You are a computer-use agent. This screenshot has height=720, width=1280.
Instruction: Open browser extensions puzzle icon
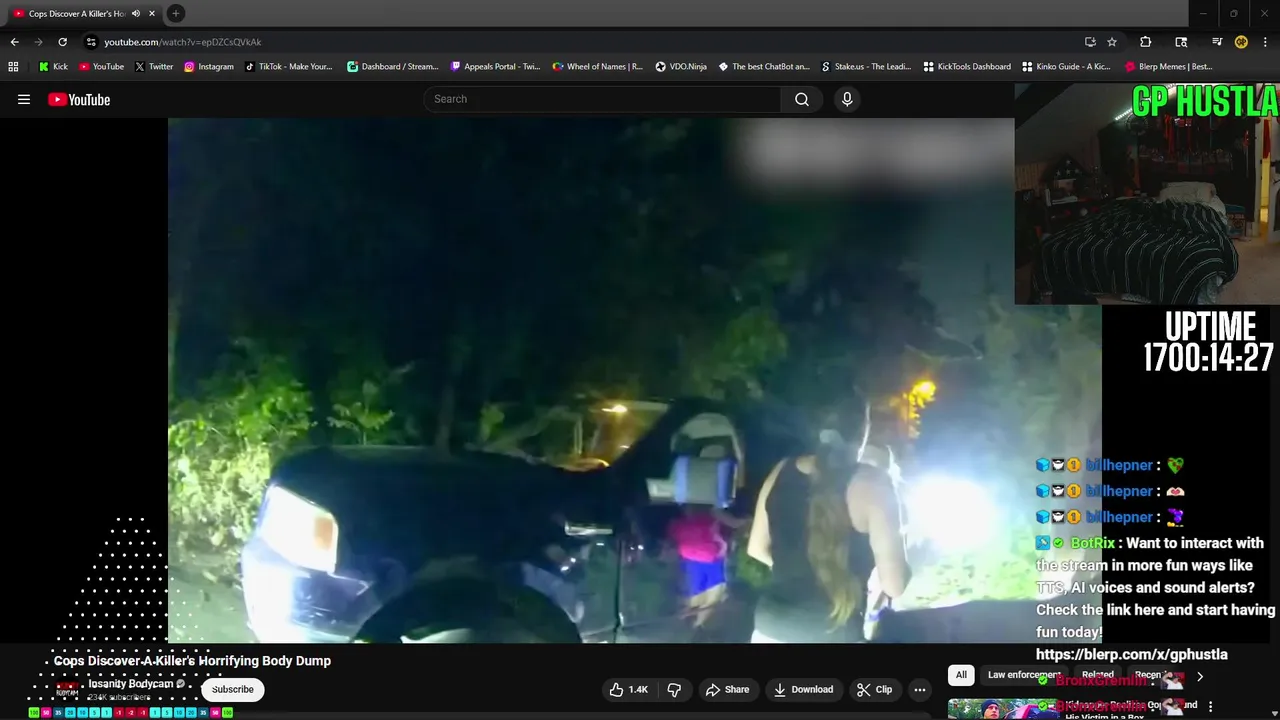pyautogui.click(x=1146, y=42)
